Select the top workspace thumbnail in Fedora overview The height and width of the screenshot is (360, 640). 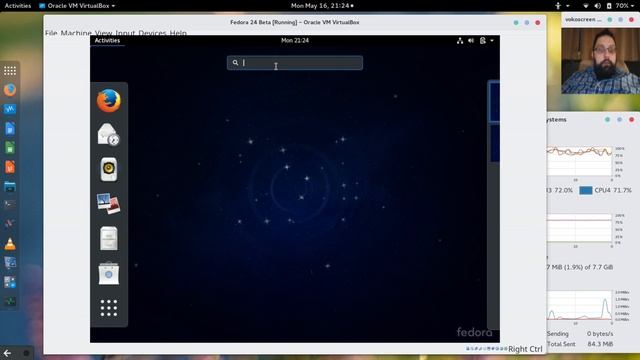click(494, 102)
